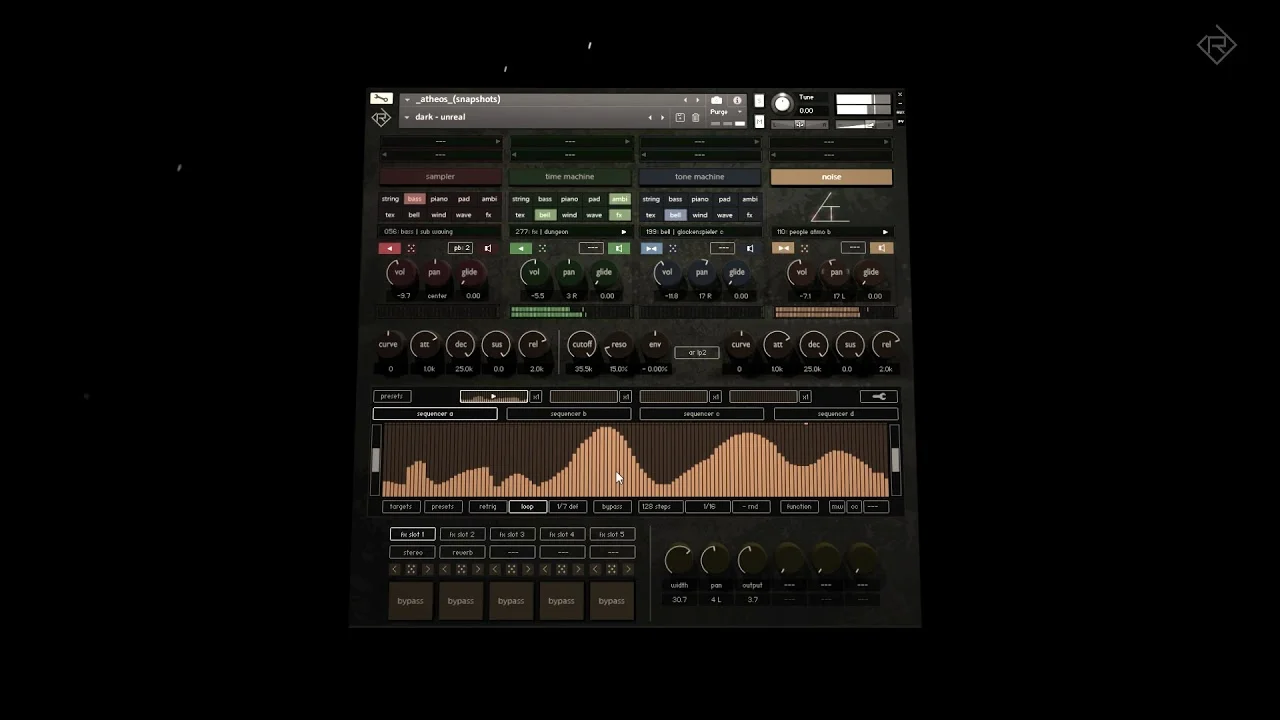The height and width of the screenshot is (720, 1280).
Task: Click the tone machine playback direction icon
Action: pos(651,248)
